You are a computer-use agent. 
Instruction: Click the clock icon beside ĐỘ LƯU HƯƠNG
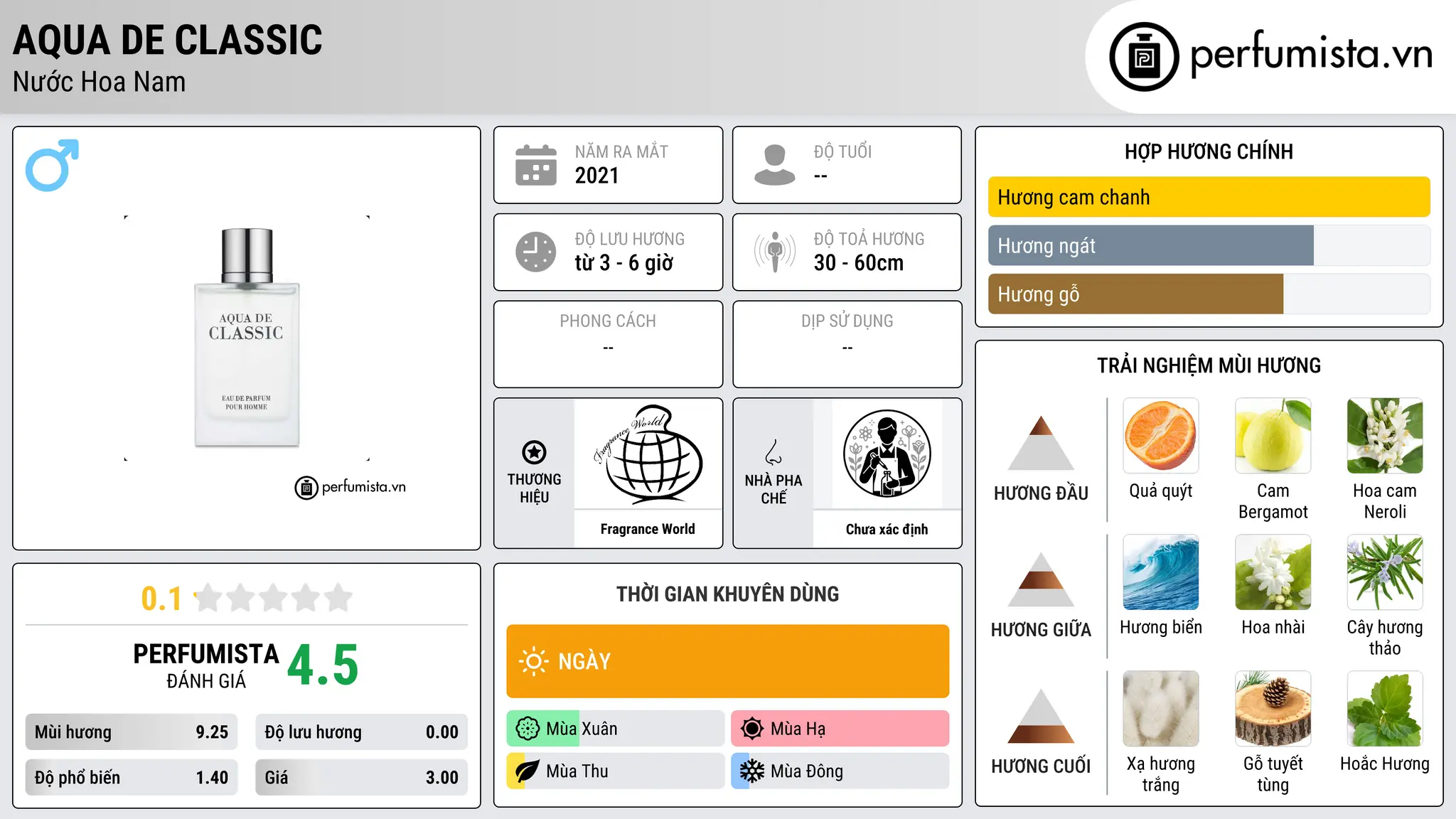click(x=536, y=252)
